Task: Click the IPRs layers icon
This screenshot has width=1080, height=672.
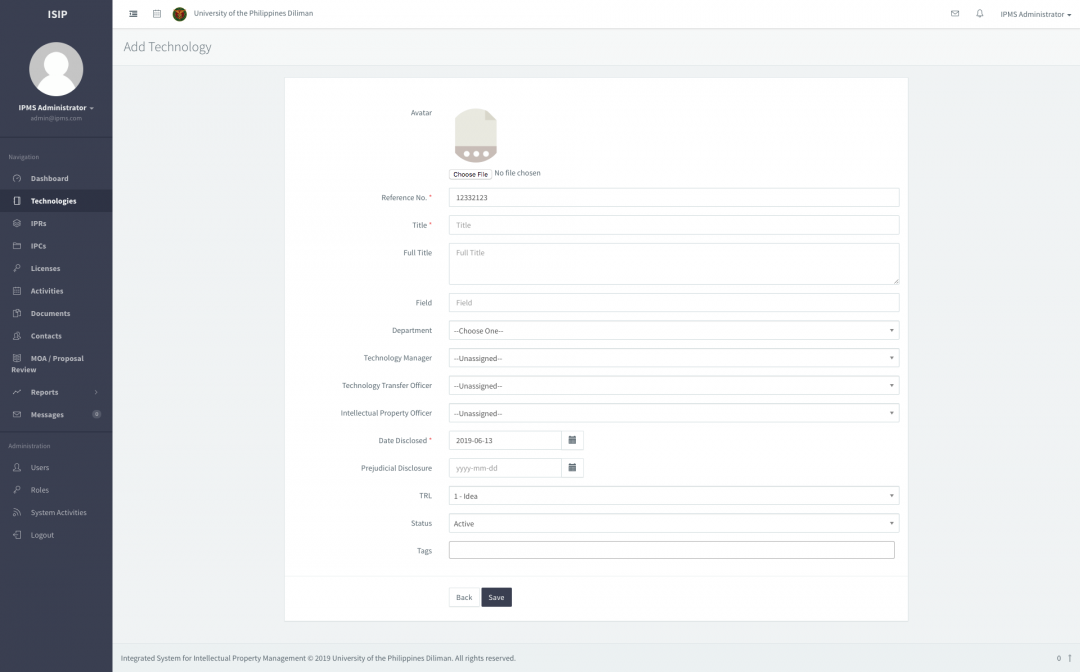Action: 17,224
